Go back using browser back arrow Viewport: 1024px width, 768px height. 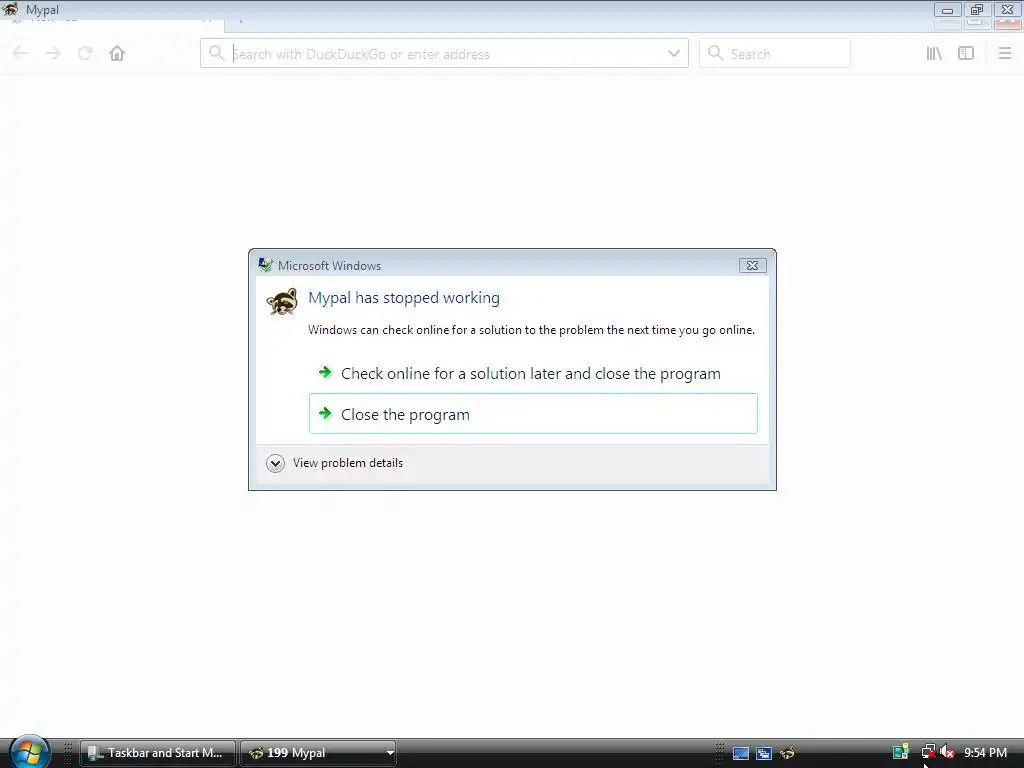point(20,54)
